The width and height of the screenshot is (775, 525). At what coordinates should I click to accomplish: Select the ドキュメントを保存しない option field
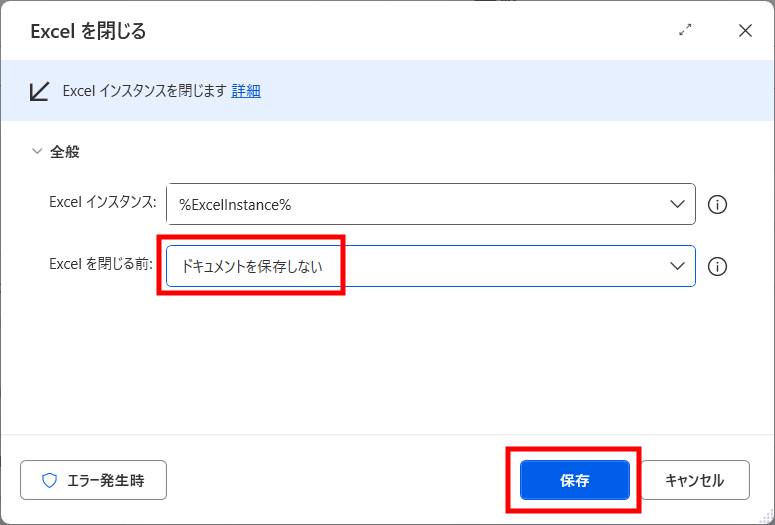(431, 266)
